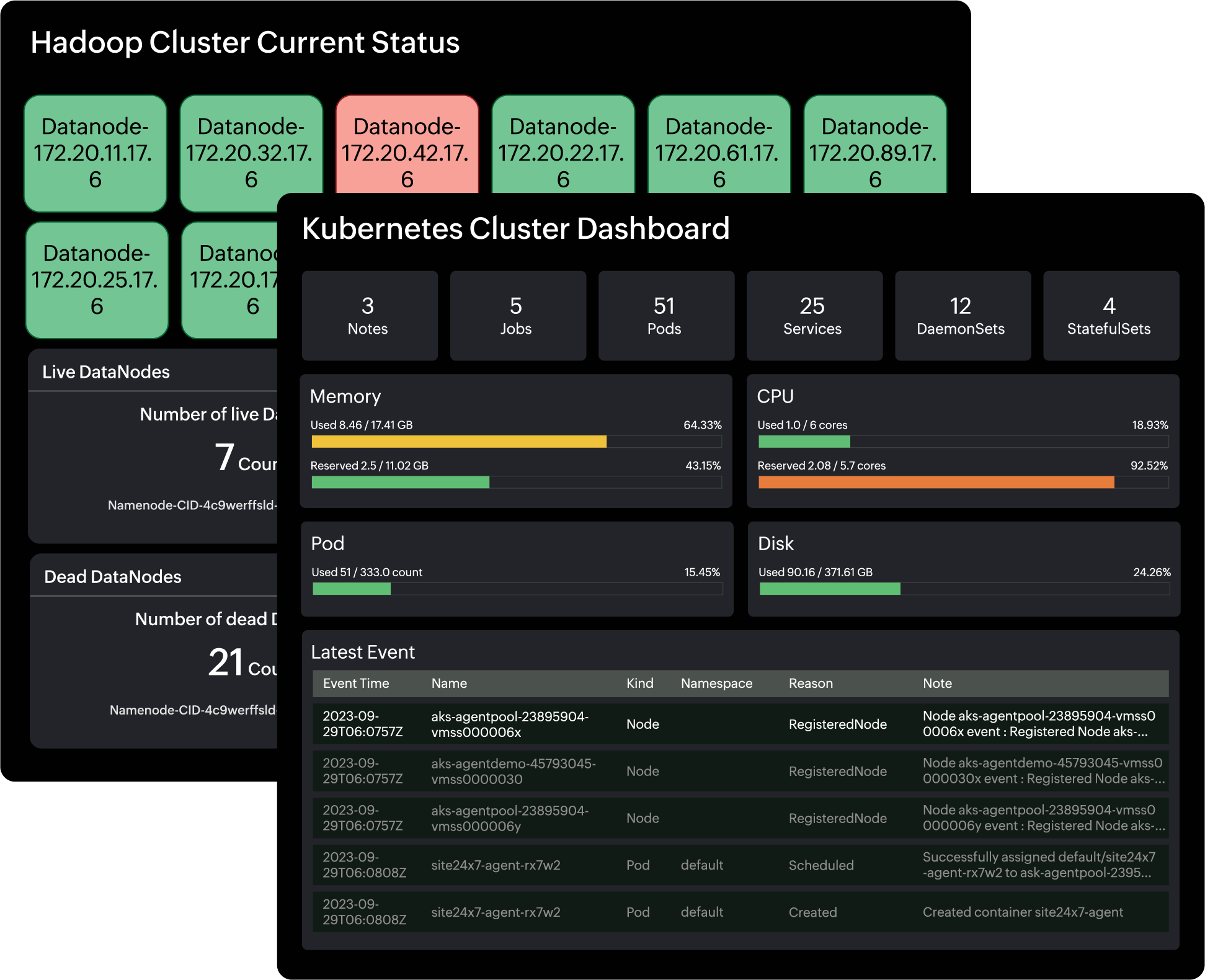Select the Datanode-172.20.25.17.6 tile
1205x980 pixels.
[x=97, y=280]
